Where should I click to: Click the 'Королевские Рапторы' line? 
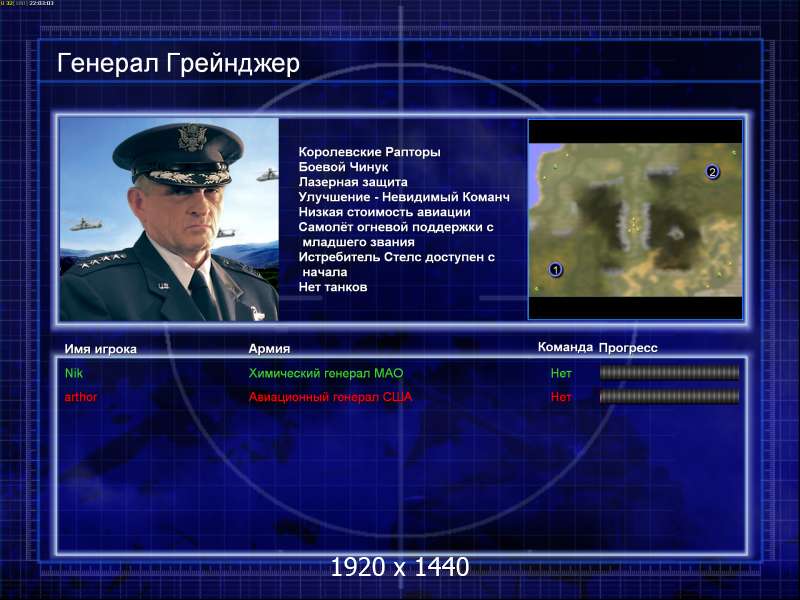(x=369, y=152)
